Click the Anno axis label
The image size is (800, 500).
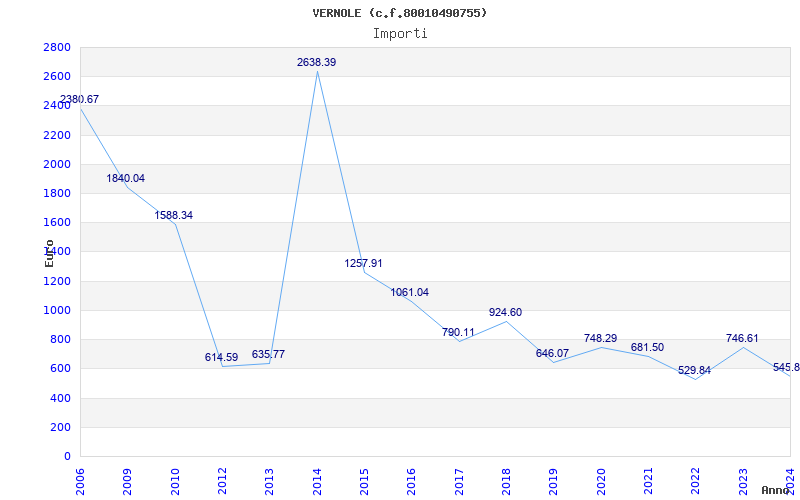[x=776, y=490]
